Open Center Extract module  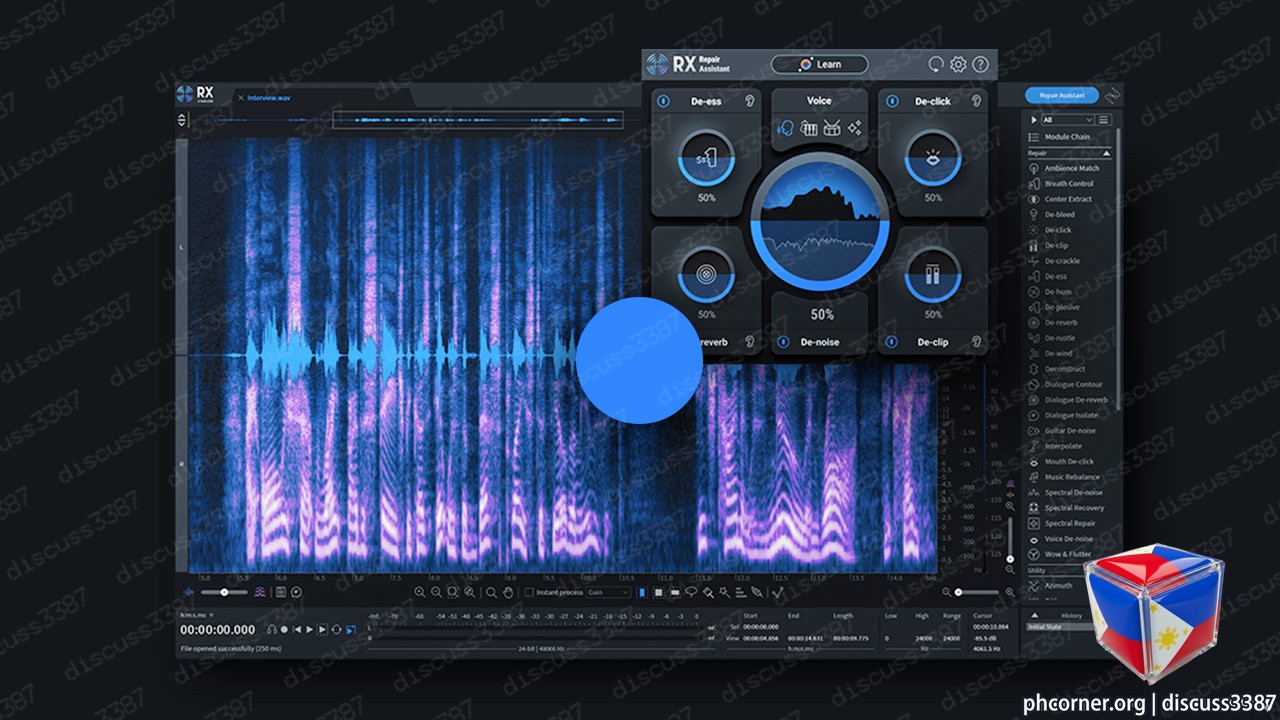(1068, 199)
